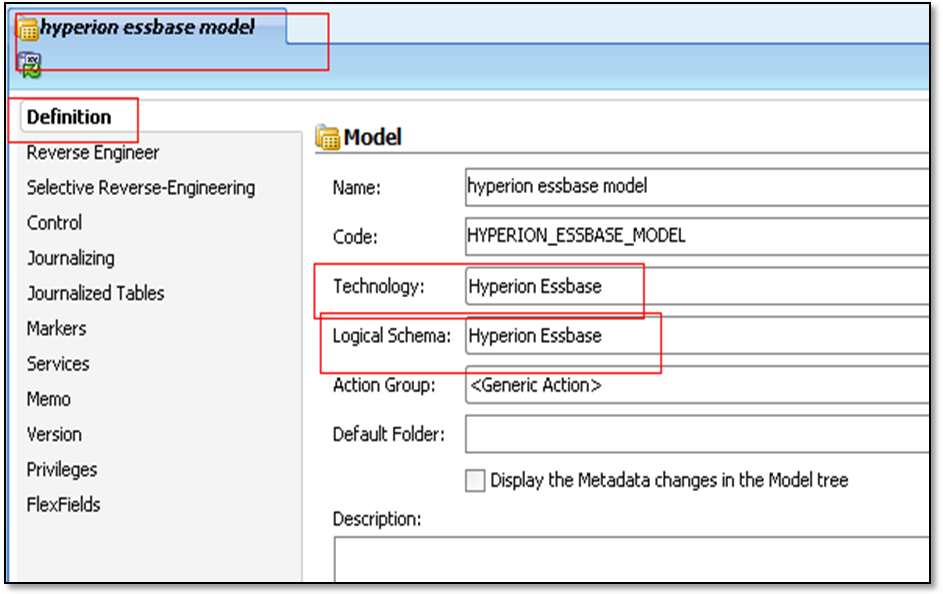Screen dimensions: 943x594
Task: Click the Description text area
Action: [x=631, y=559]
